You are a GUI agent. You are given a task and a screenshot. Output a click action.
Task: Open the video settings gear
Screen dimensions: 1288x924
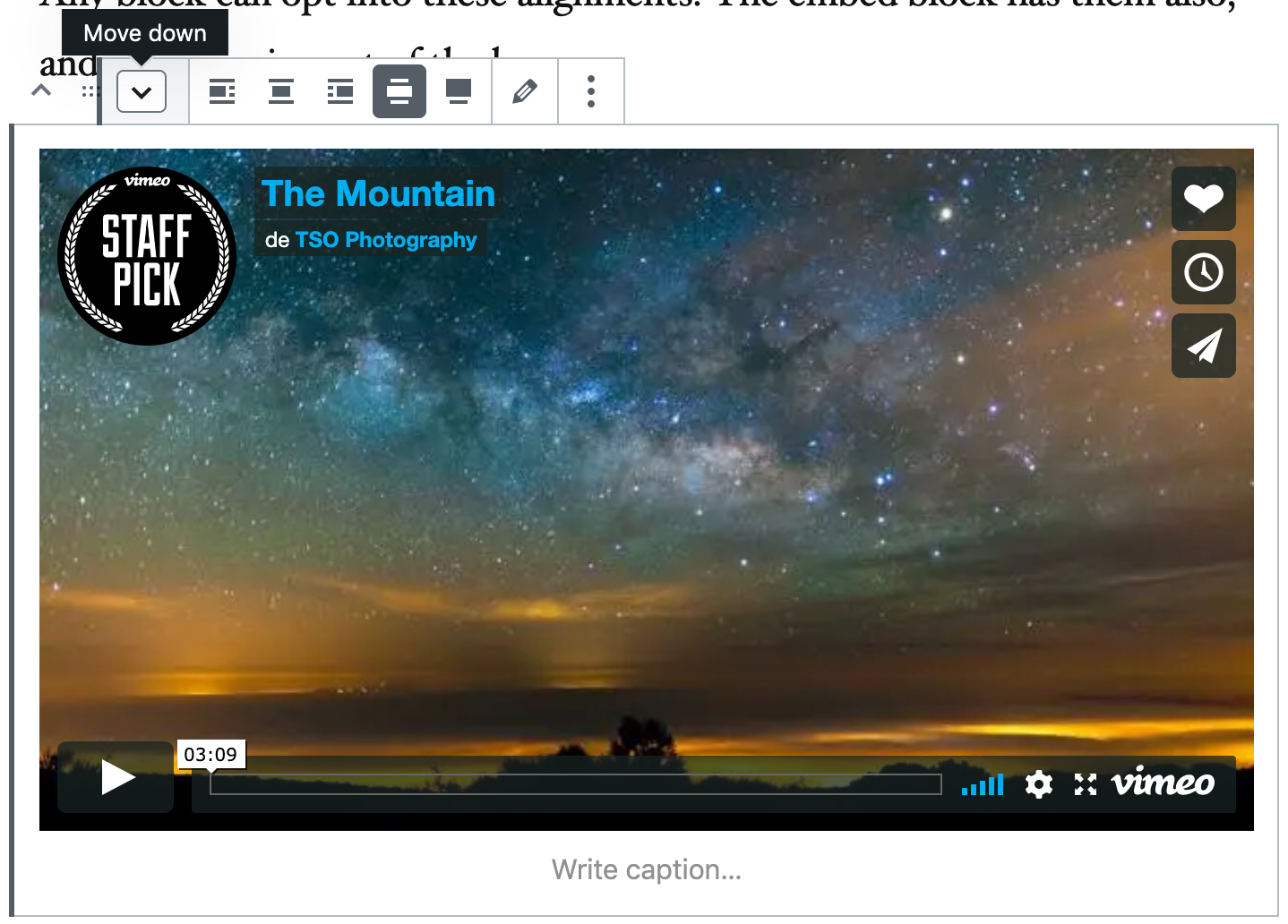pyautogui.click(x=1039, y=784)
